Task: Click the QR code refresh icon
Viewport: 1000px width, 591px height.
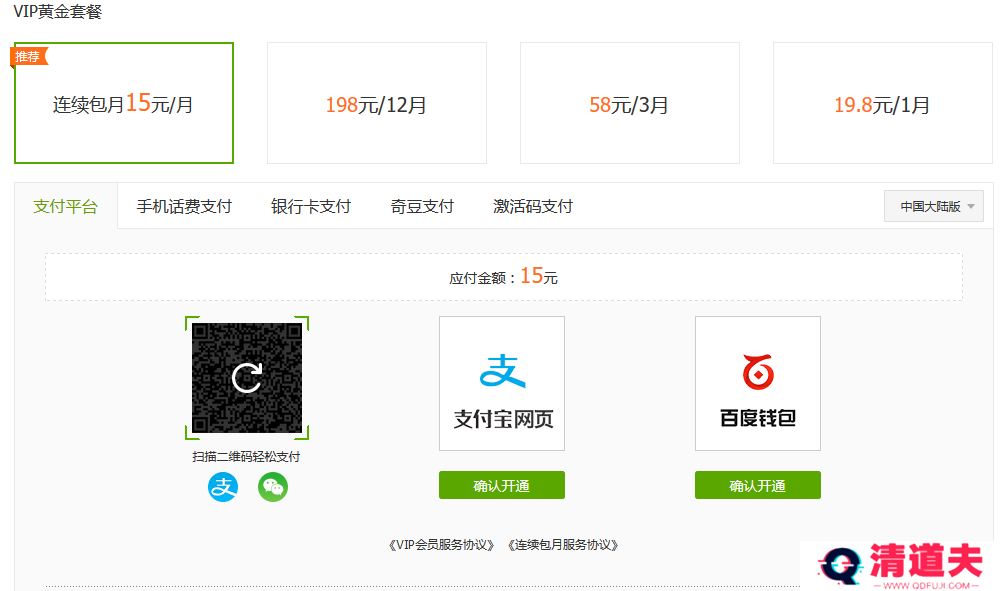Action: click(247, 376)
